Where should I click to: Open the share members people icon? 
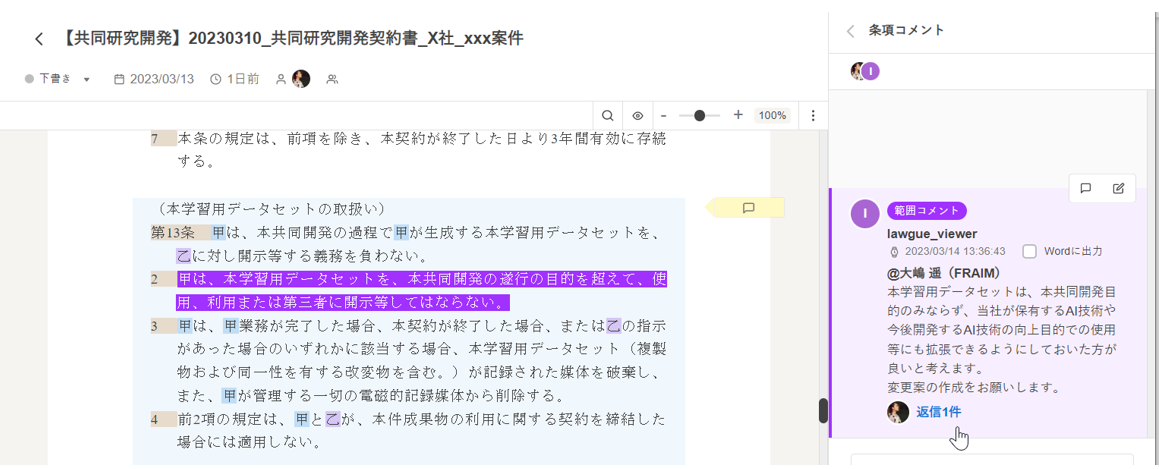[332, 79]
